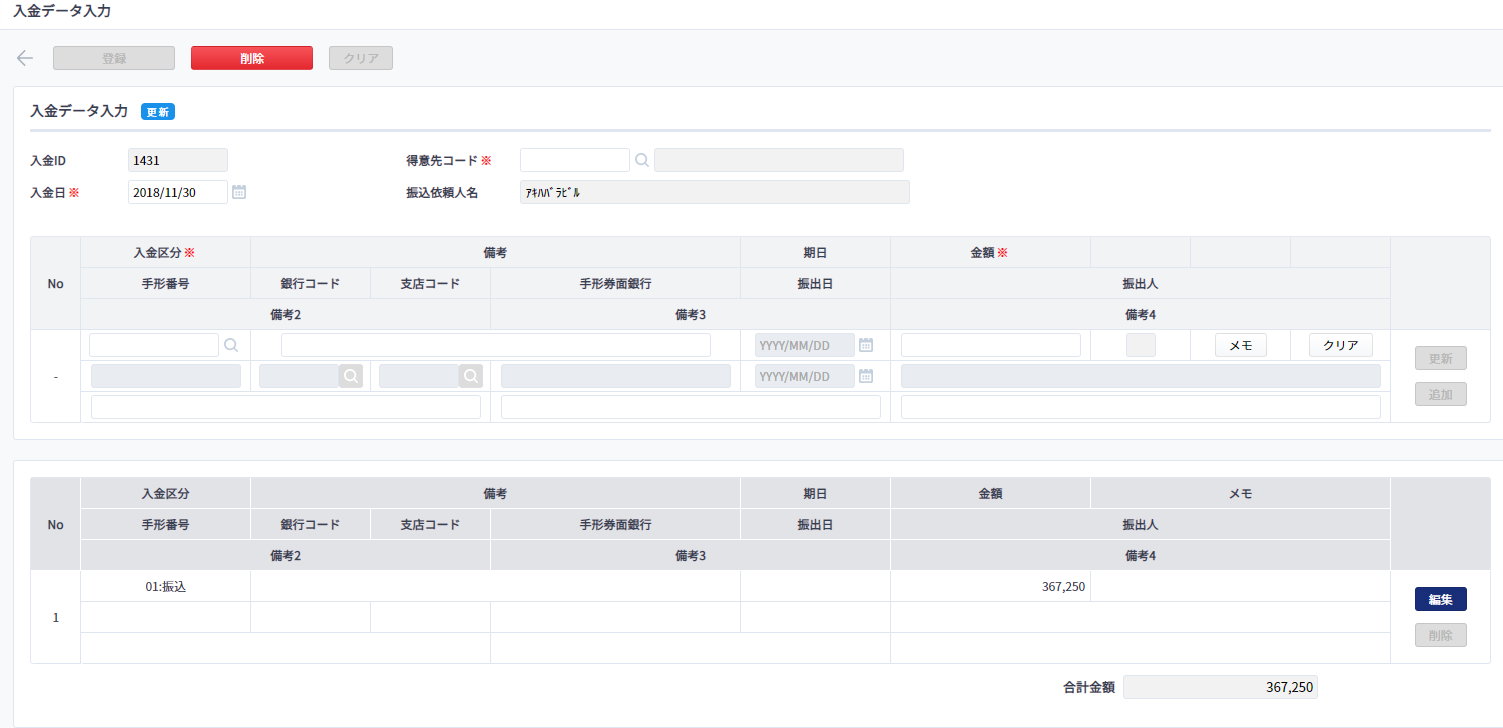Click the メモ column header in the lower table
Viewport: 1503px width, 728px height.
tap(1240, 494)
